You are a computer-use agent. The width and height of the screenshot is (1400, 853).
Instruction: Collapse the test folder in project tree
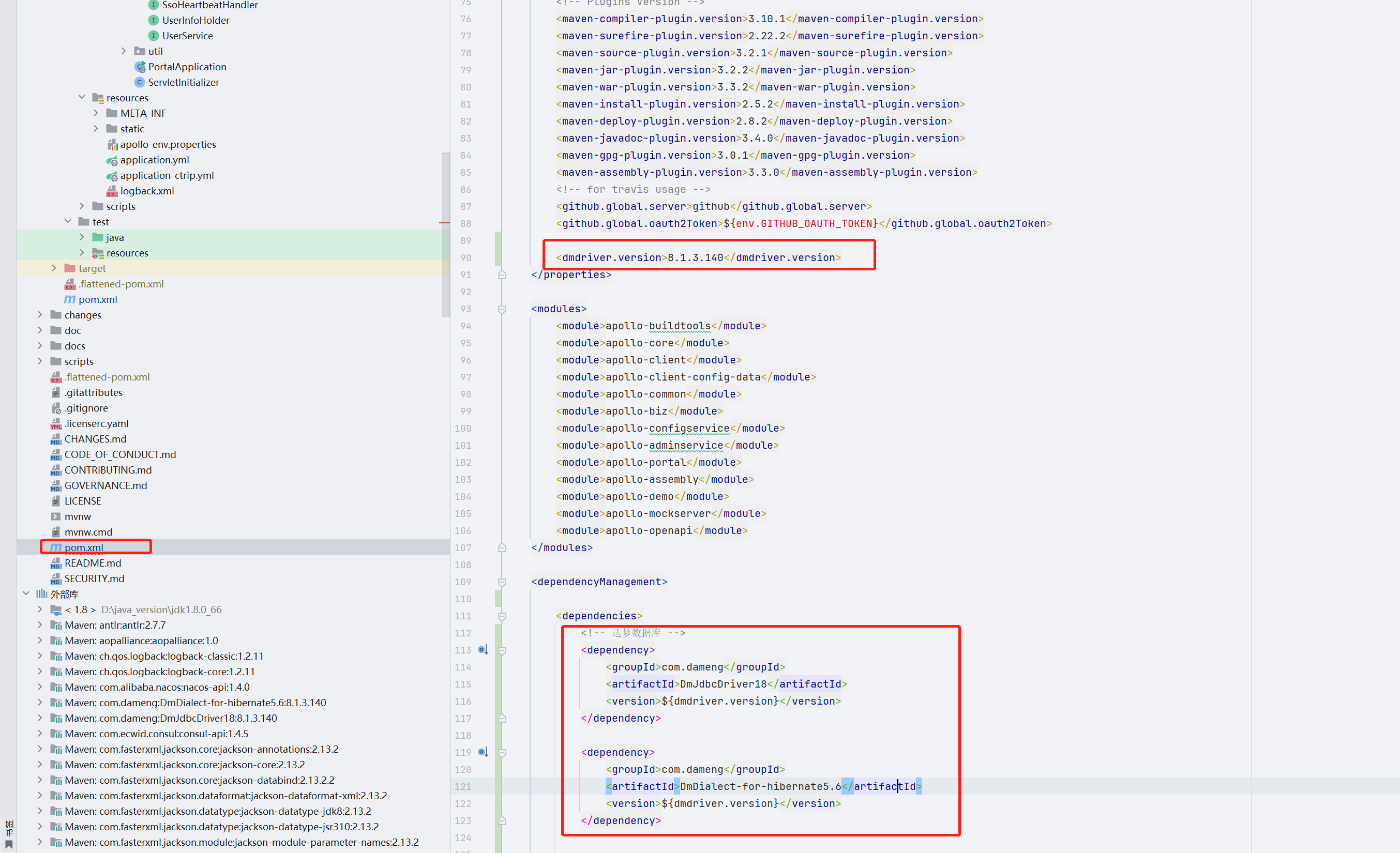pos(68,221)
